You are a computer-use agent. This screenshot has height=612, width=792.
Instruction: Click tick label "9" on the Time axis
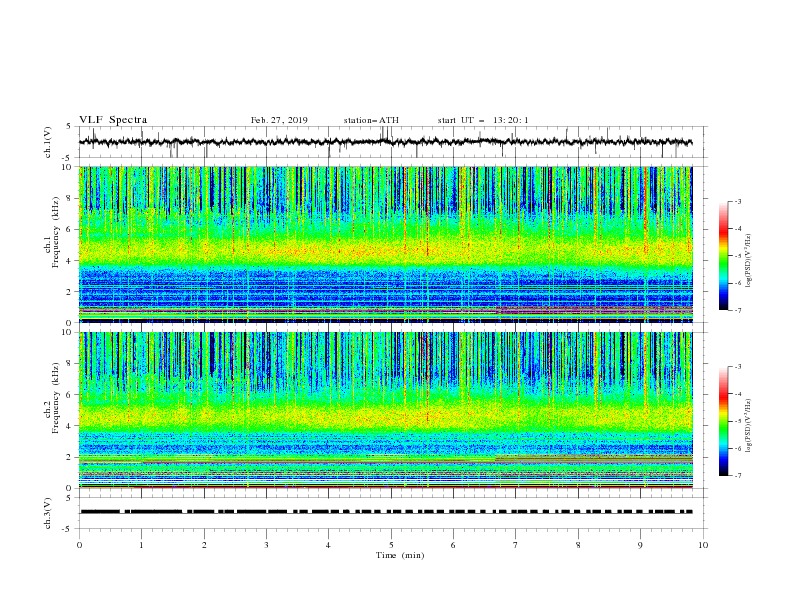click(x=640, y=545)
